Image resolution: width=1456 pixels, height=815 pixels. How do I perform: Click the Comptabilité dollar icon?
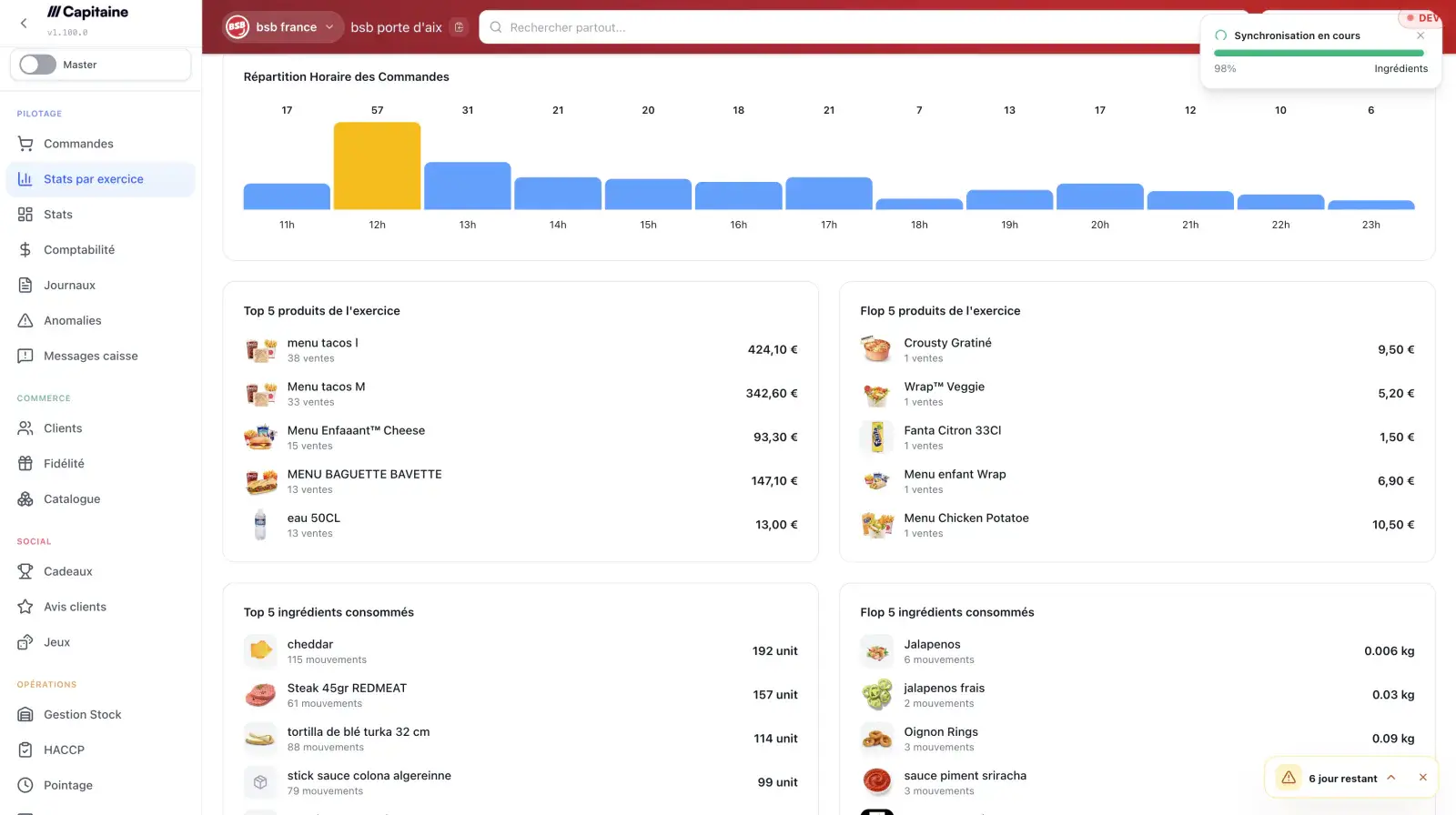[25, 250]
